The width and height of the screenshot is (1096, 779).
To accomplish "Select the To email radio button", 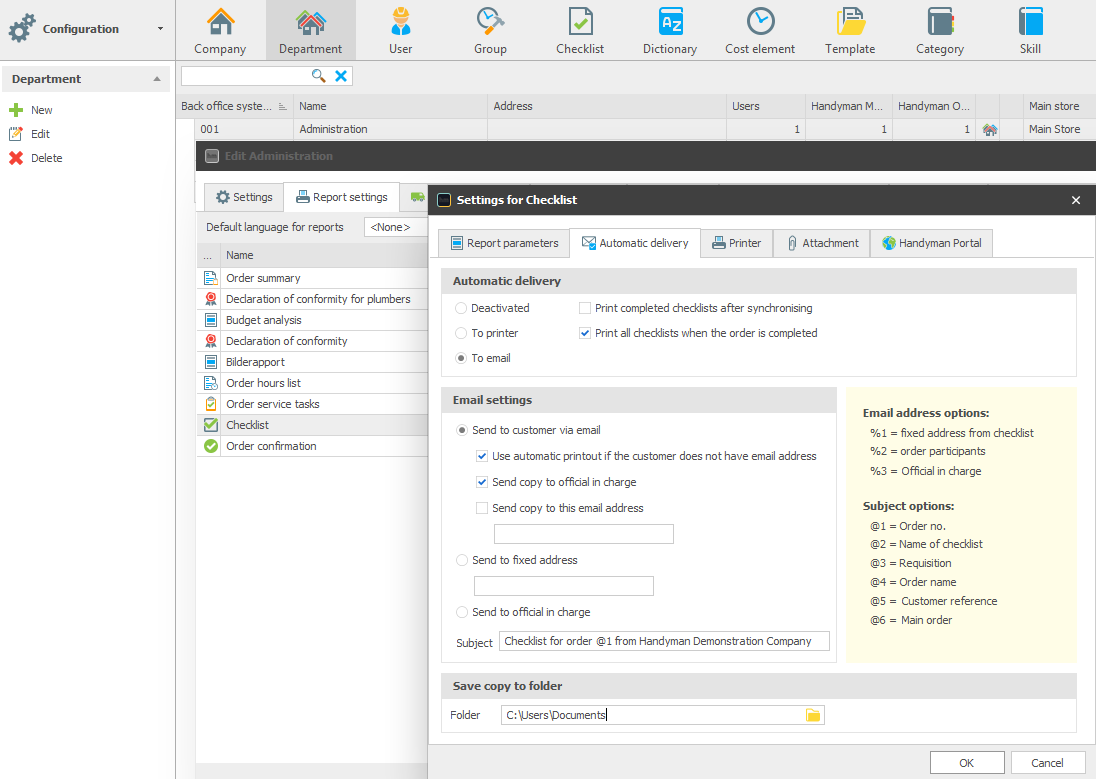I will point(461,358).
